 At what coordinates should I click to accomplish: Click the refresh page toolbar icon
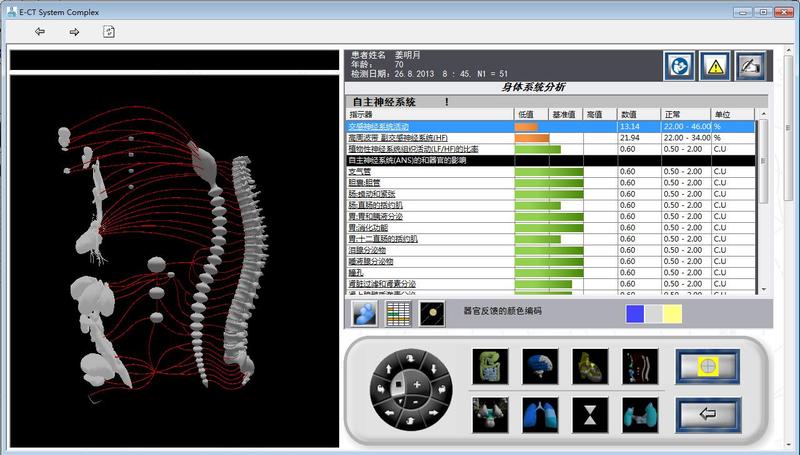click(x=108, y=32)
